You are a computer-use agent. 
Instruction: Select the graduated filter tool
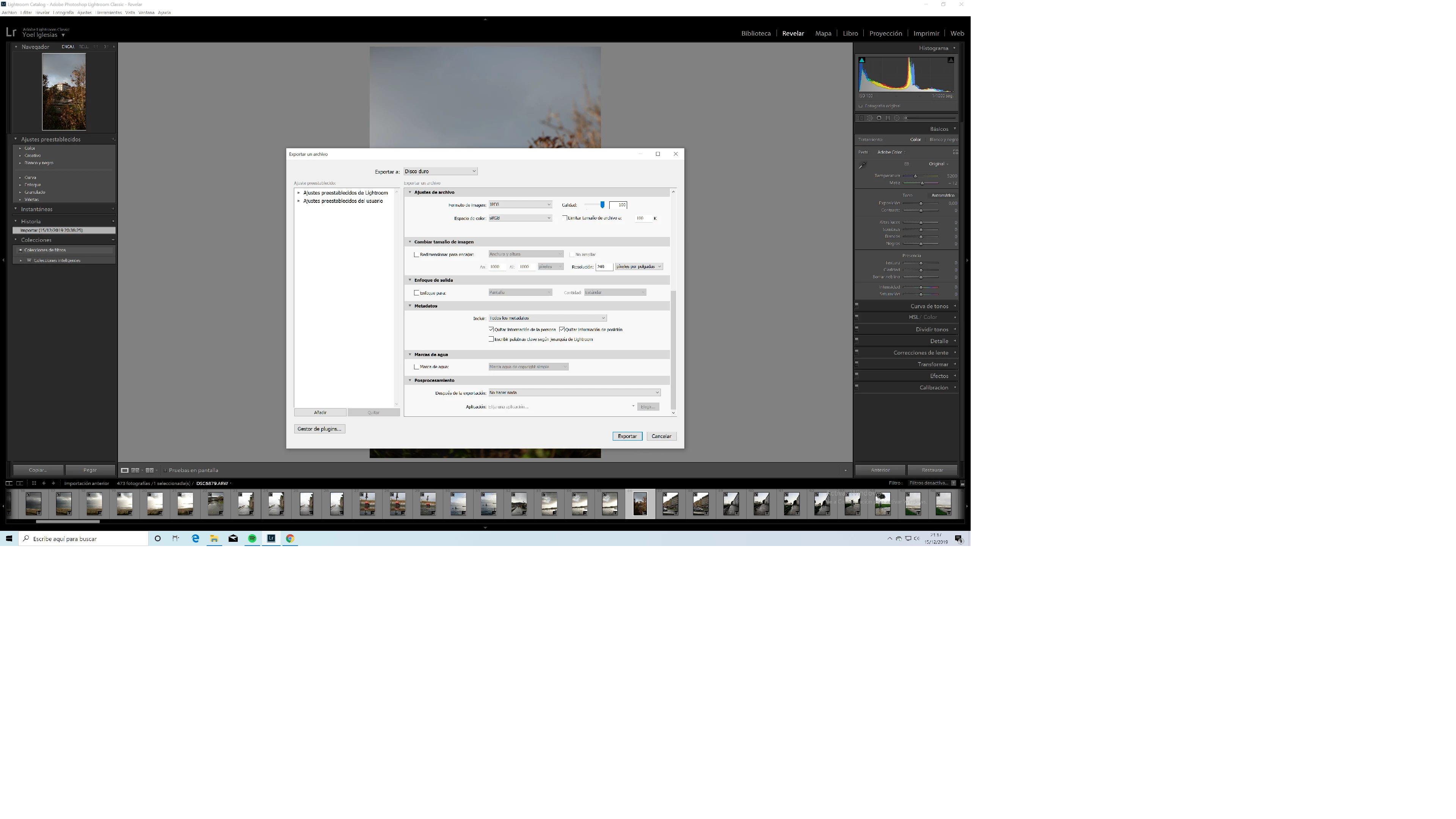(x=888, y=118)
